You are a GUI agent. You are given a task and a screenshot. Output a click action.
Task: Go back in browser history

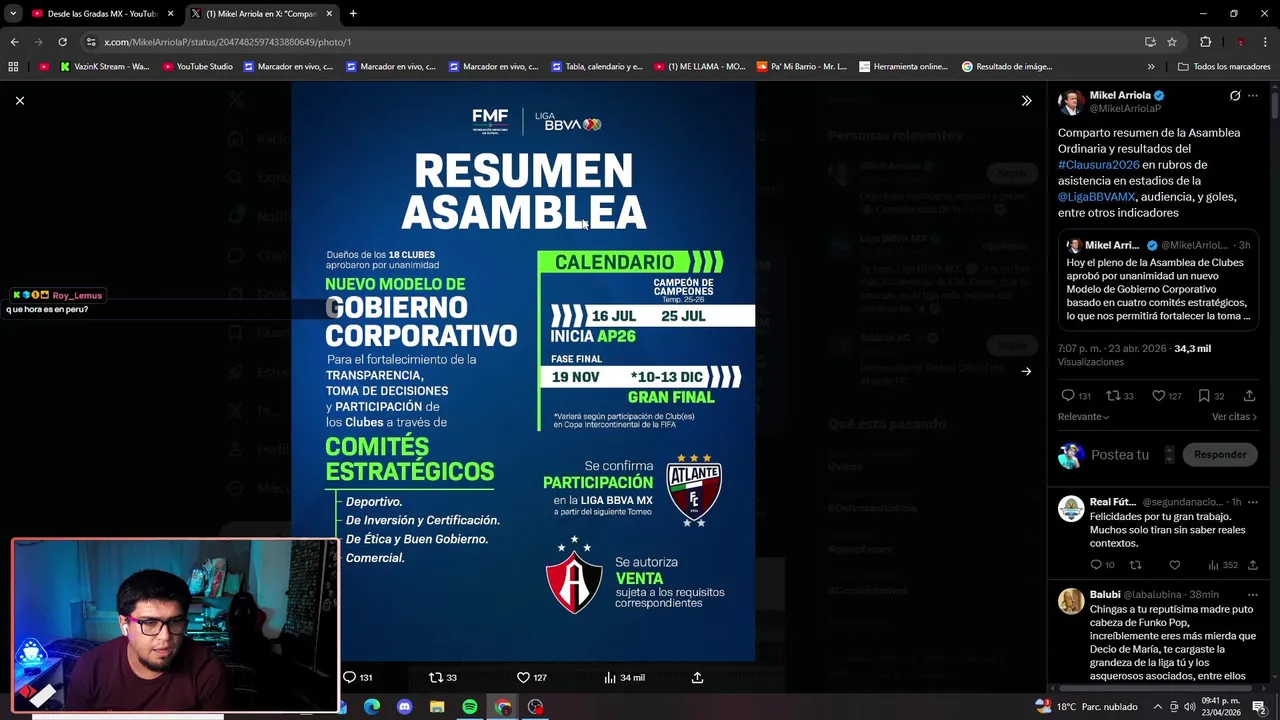(x=14, y=42)
